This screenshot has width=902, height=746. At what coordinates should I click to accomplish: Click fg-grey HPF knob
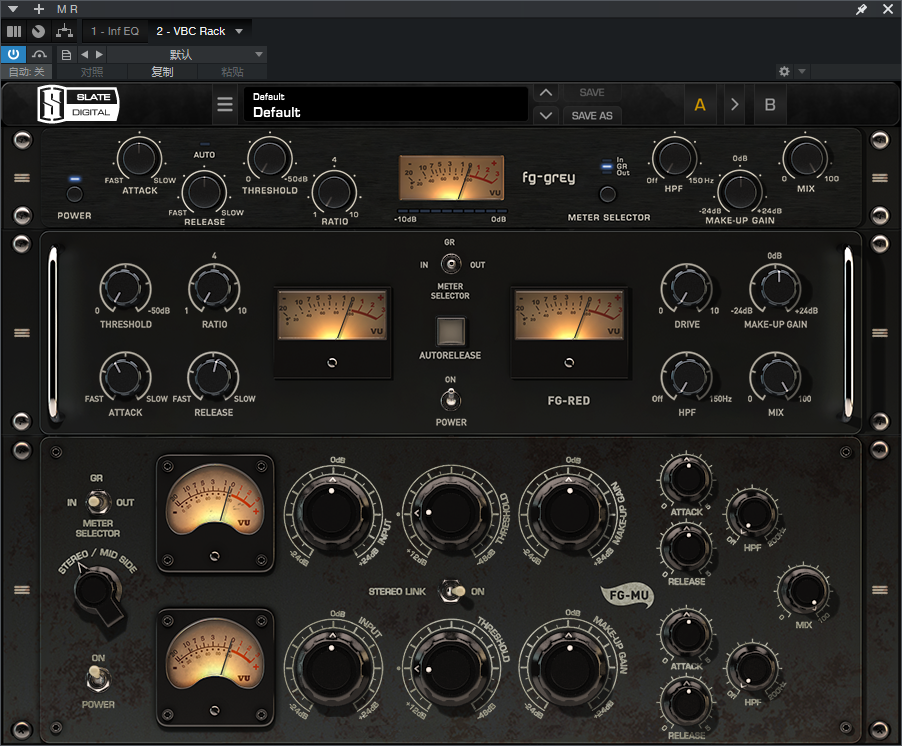pyautogui.click(x=674, y=158)
